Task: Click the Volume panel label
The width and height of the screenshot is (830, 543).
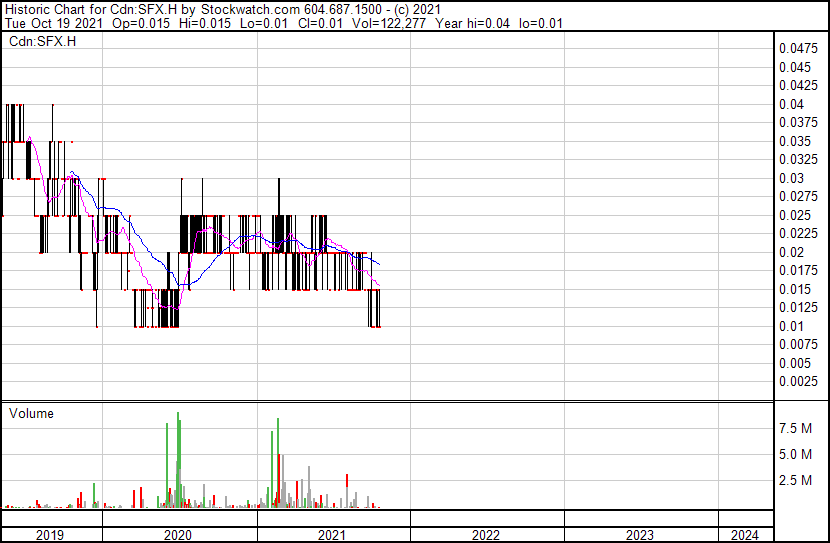Action: (x=31, y=413)
